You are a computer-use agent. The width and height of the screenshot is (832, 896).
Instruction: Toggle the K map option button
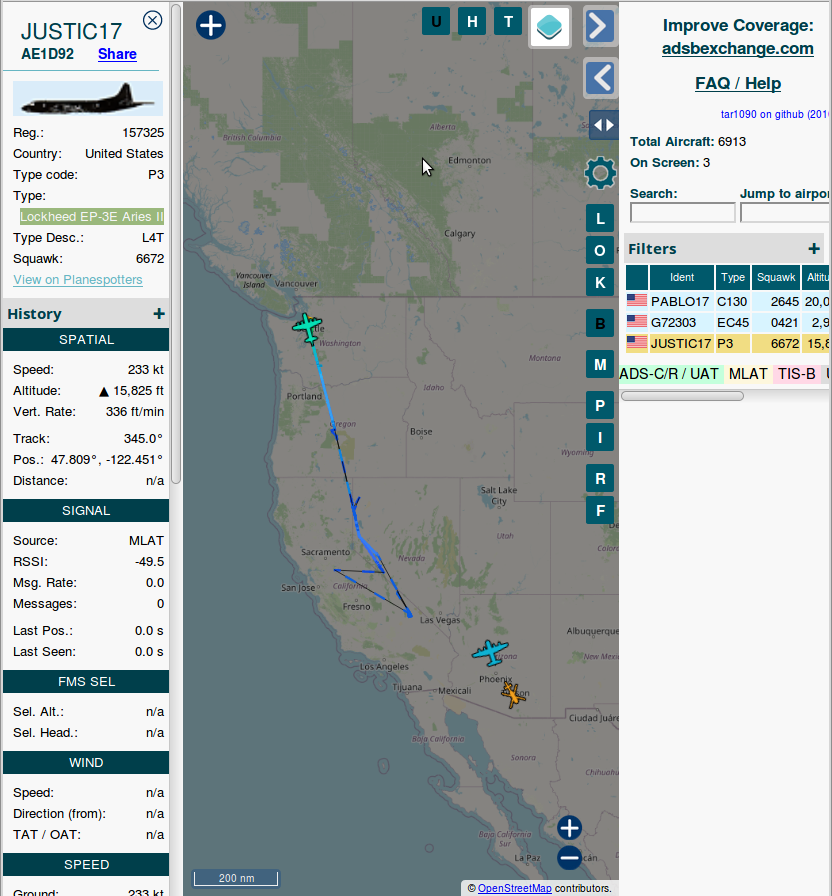[600, 282]
